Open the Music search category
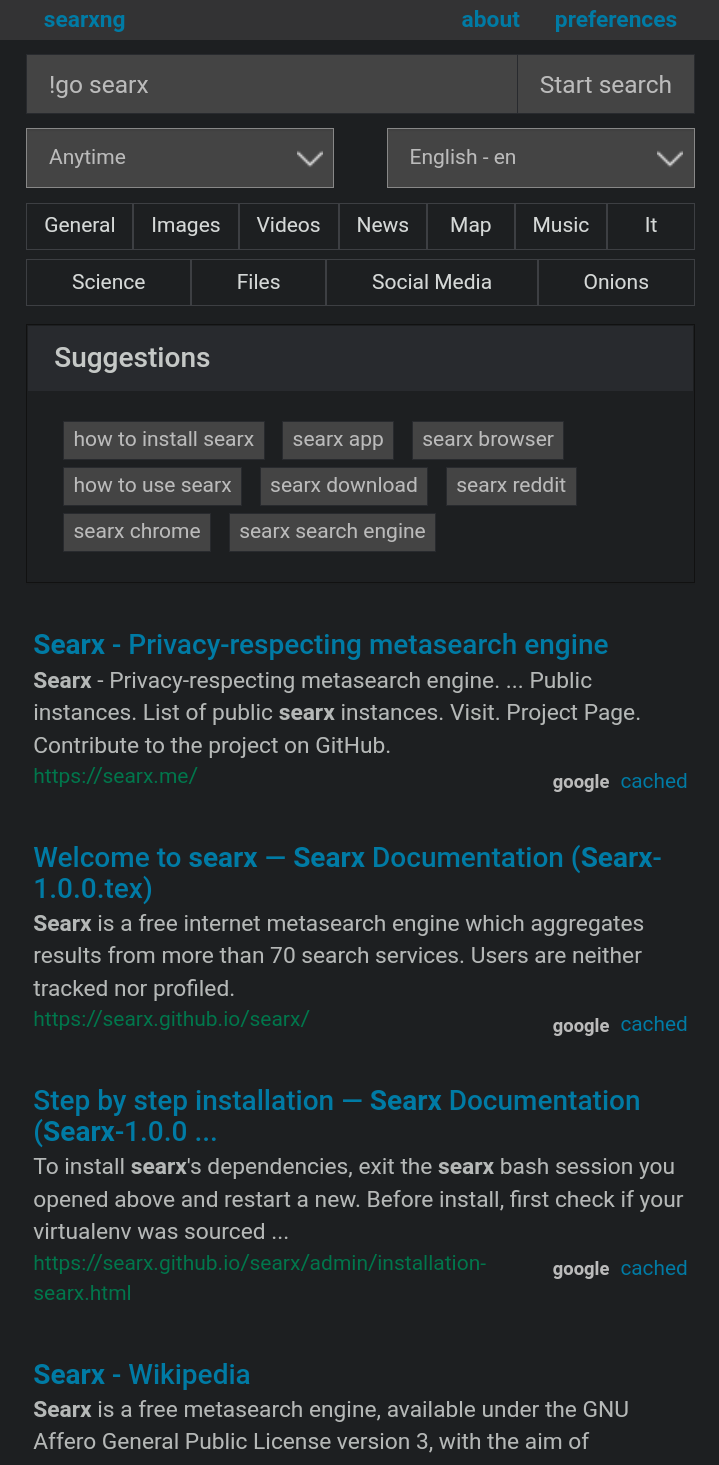This screenshot has height=1465, width=719. 560,226
